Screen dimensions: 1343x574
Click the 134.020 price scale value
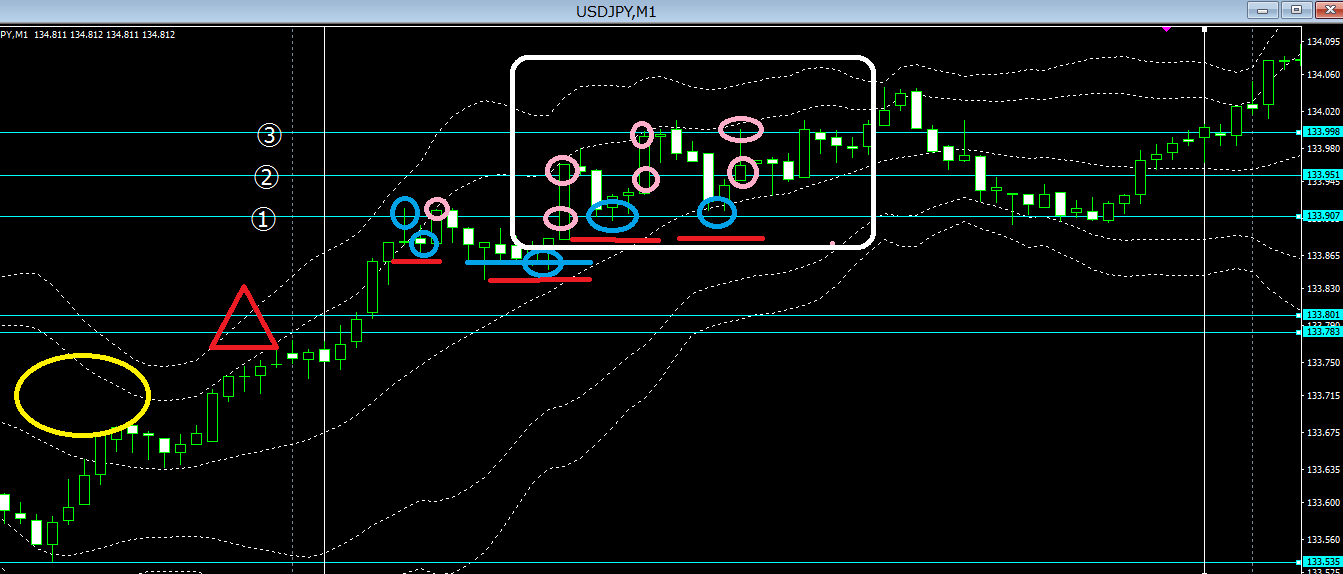coord(1324,111)
